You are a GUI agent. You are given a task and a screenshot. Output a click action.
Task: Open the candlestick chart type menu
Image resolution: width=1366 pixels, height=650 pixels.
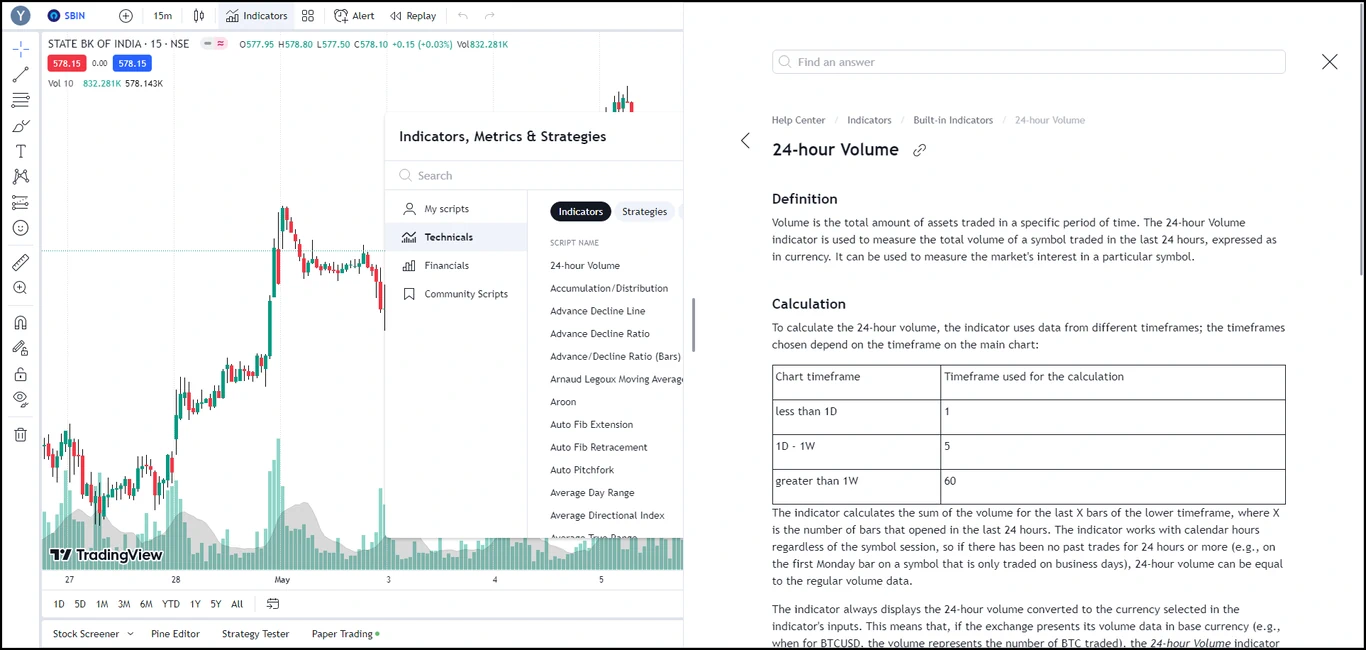(x=199, y=16)
